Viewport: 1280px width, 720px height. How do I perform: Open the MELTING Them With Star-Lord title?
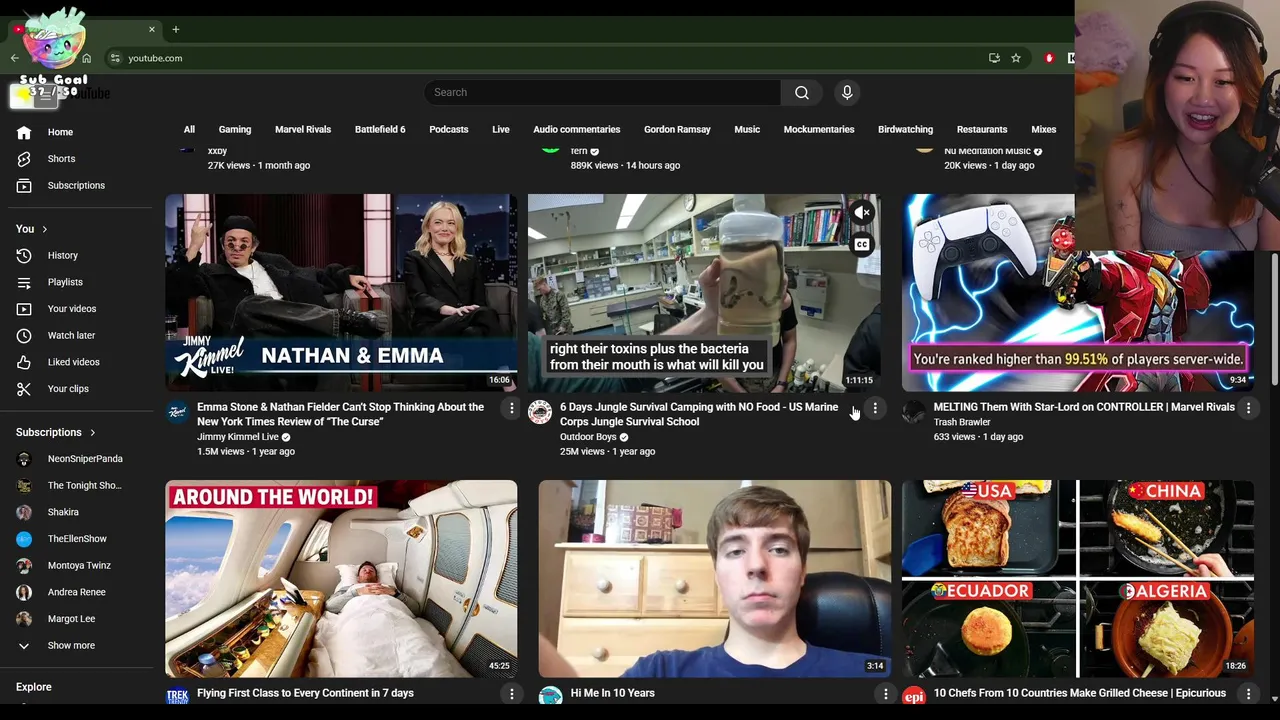click(1084, 407)
